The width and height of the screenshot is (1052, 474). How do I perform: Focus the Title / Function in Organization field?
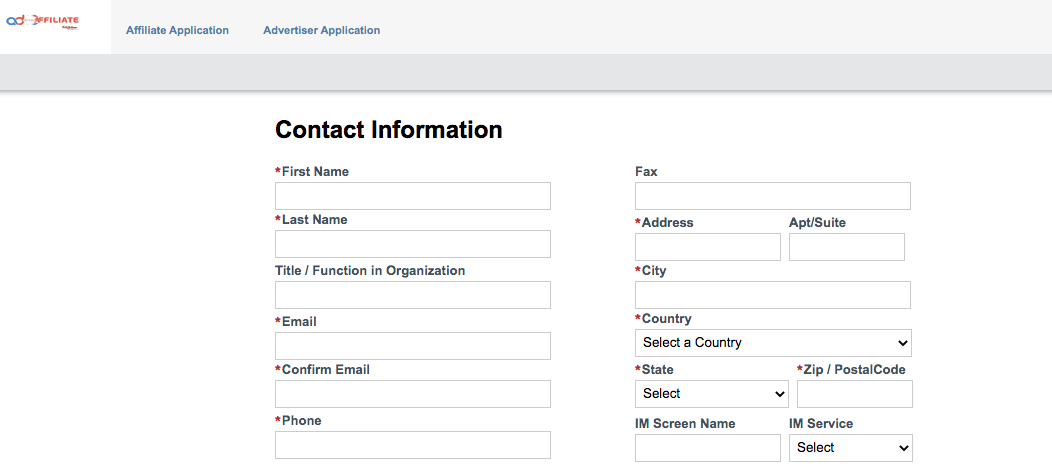coord(412,295)
